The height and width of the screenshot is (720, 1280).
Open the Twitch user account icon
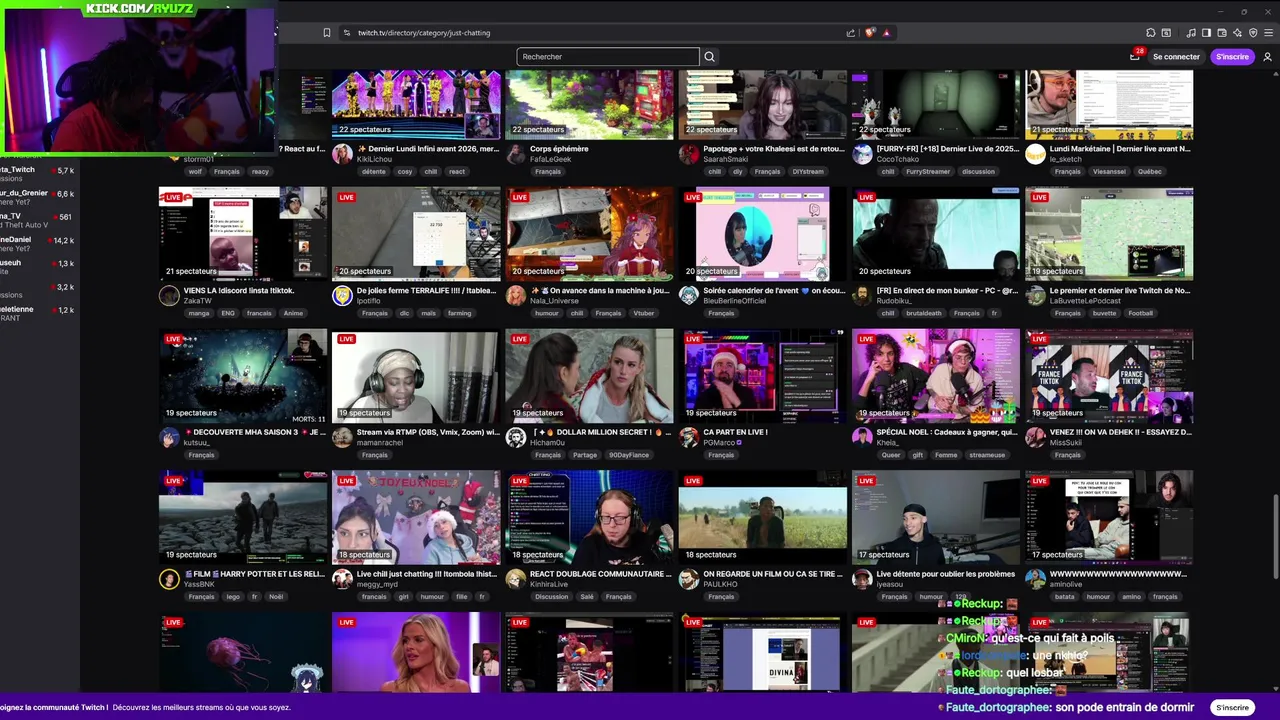pyautogui.click(x=1267, y=57)
